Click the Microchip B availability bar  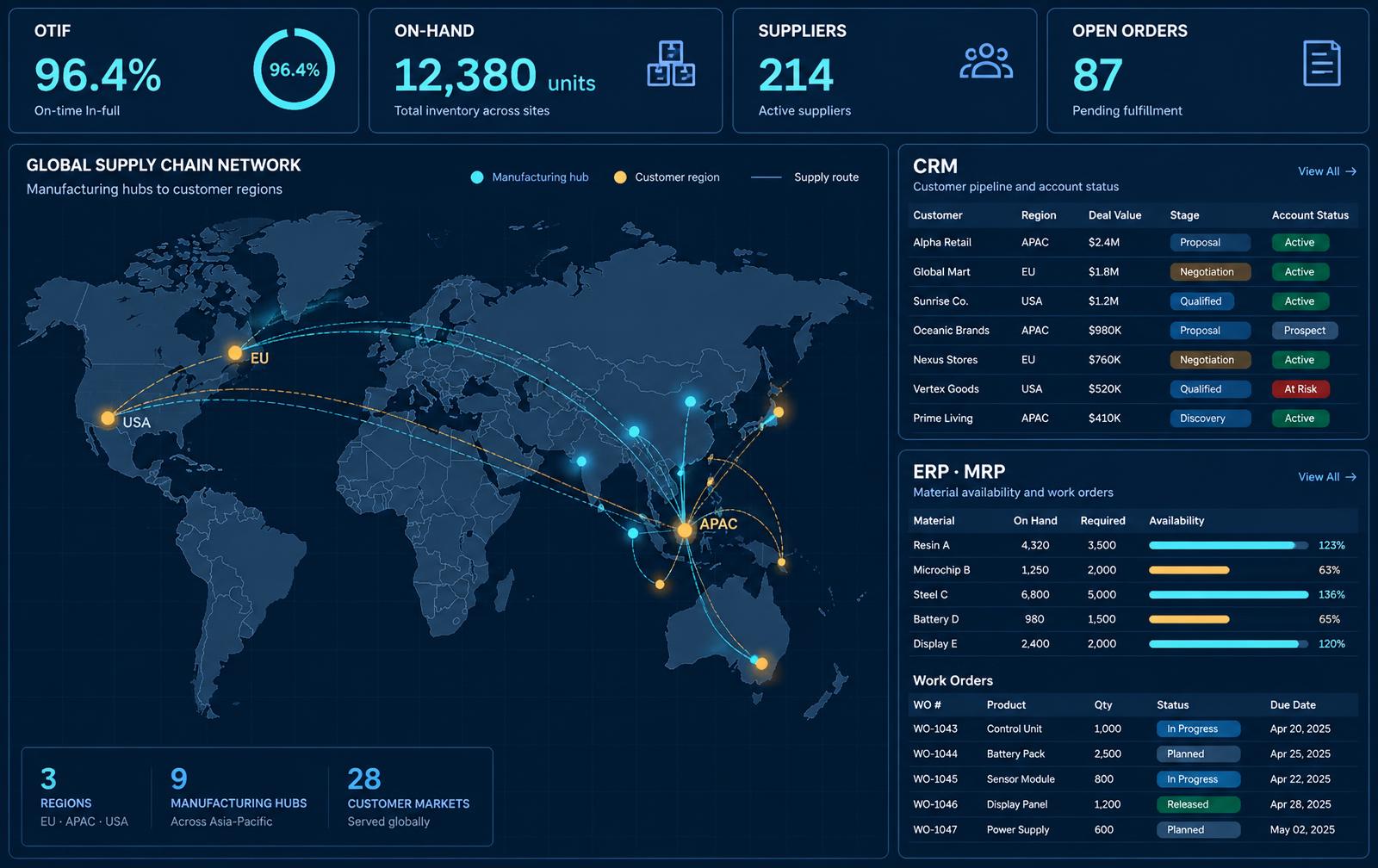(1189, 571)
